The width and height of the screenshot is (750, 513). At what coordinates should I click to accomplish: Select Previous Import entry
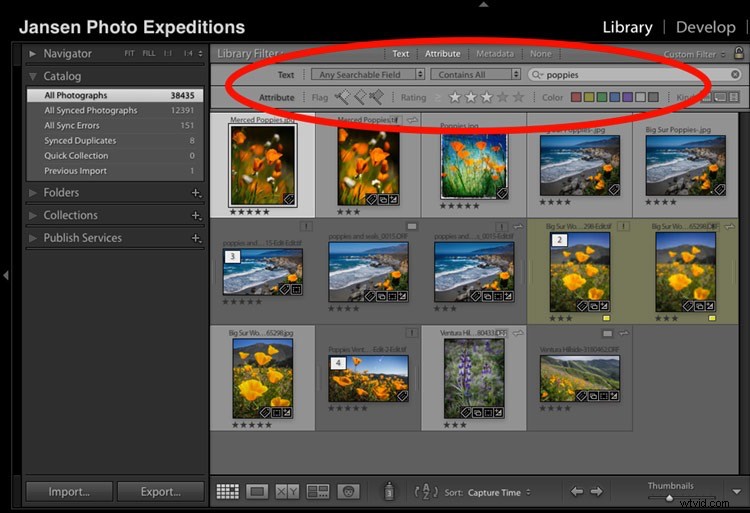[115, 171]
